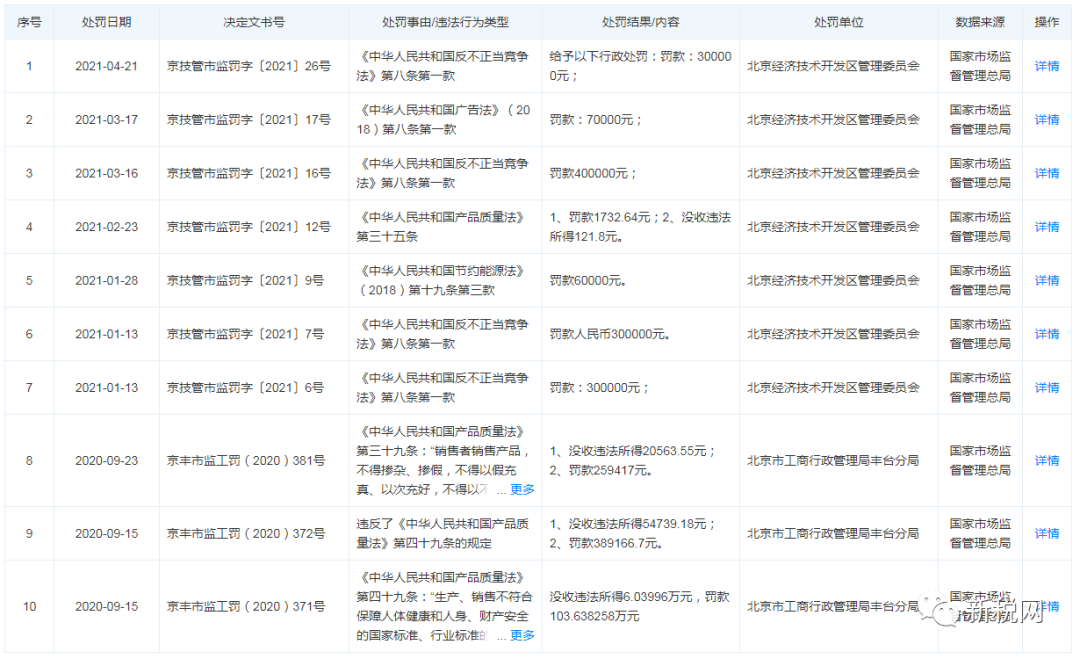The height and width of the screenshot is (659, 1080).
Task: 查看京技管市监罚字〔2021〕17号的详情
Action: point(1046,119)
